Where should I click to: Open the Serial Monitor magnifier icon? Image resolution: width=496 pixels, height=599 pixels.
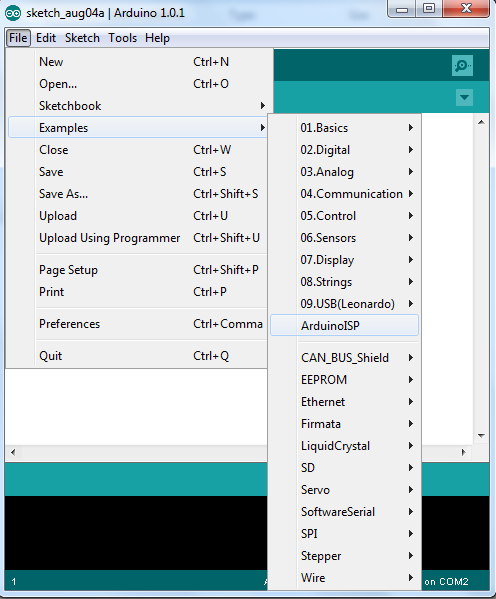click(x=462, y=66)
